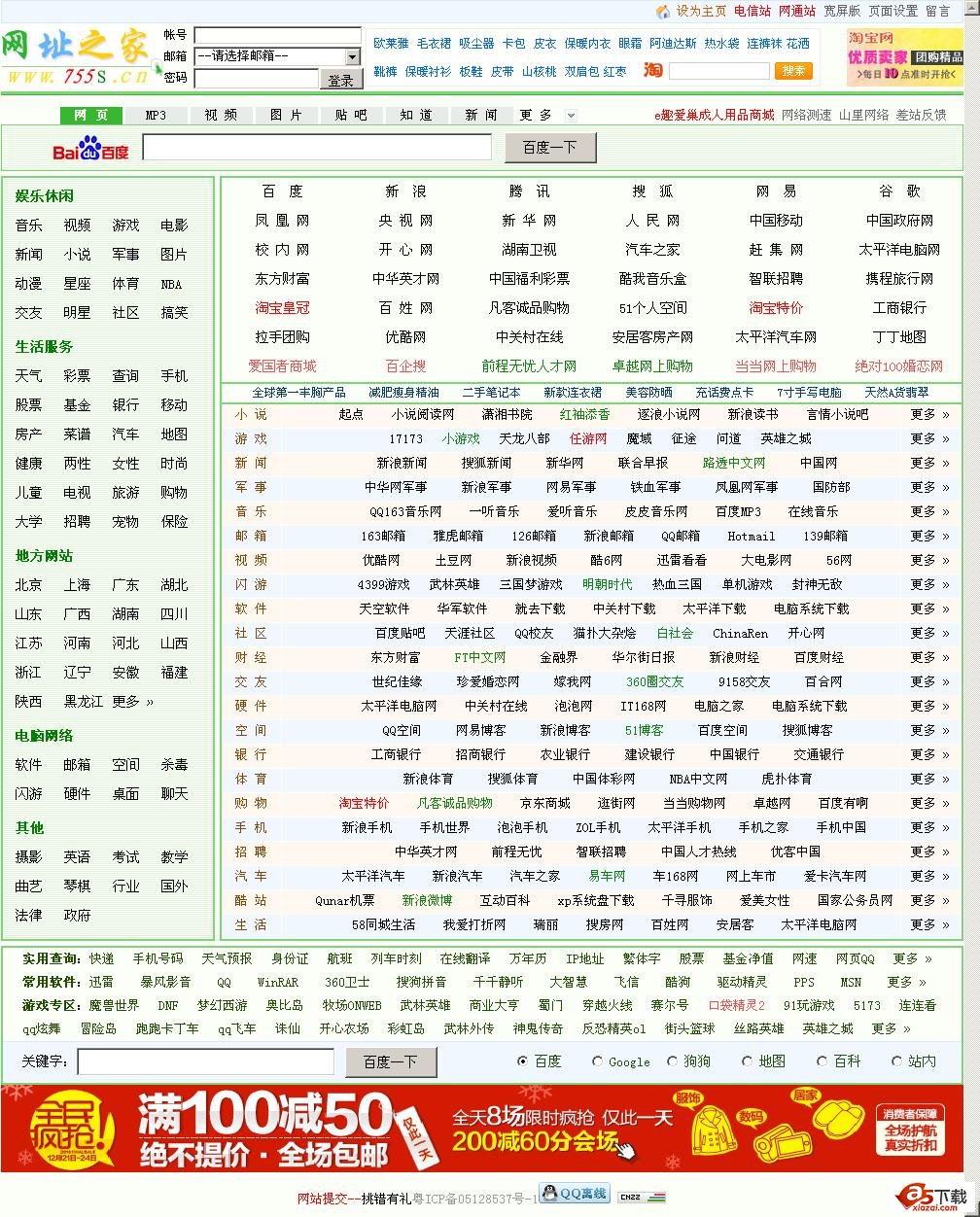Screen dimensions: 980x1217
Task: Expand 更多 in the 新闻 row
Action: coord(930,463)
